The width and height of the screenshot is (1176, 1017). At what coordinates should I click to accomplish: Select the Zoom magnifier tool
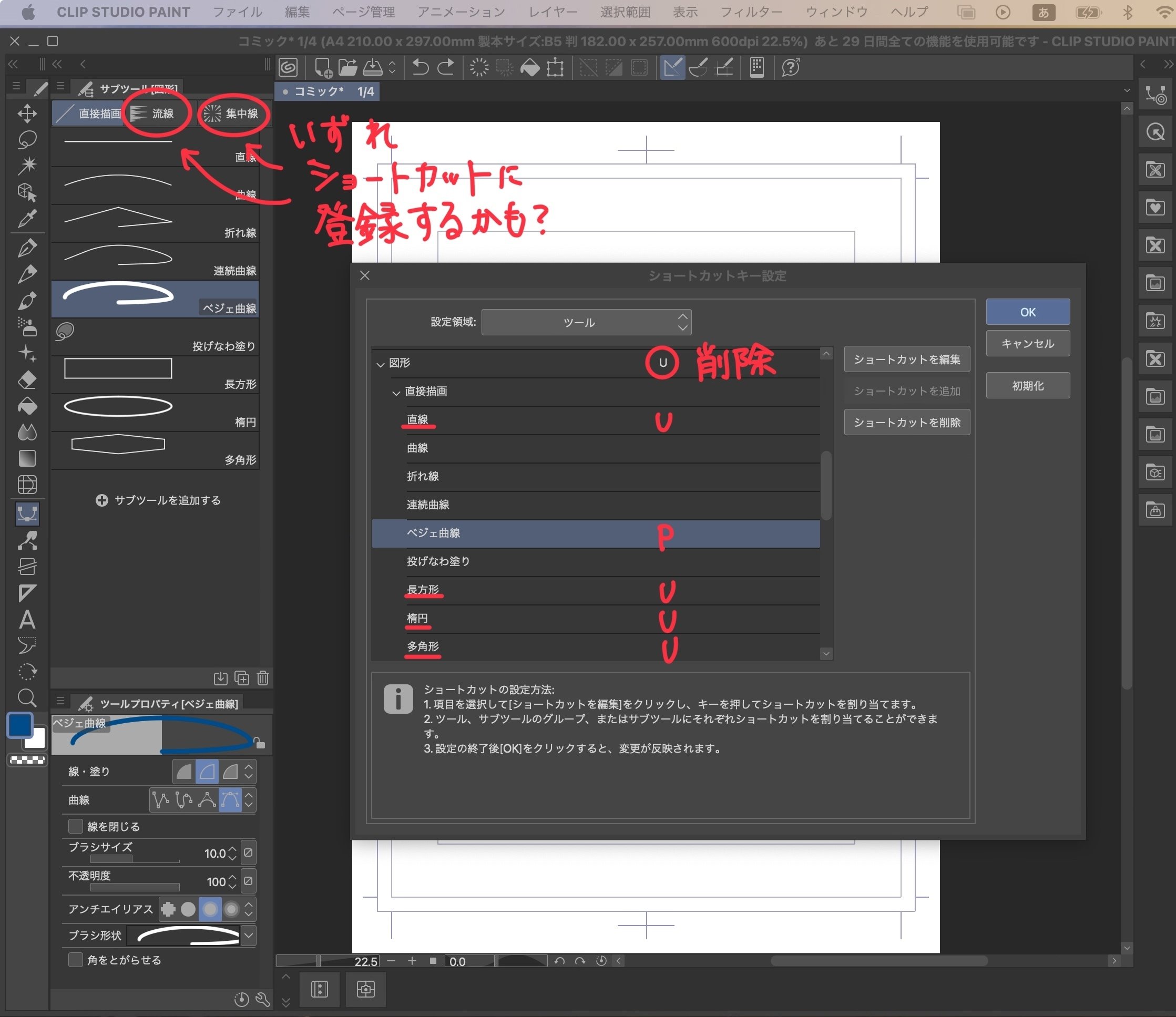27,697
